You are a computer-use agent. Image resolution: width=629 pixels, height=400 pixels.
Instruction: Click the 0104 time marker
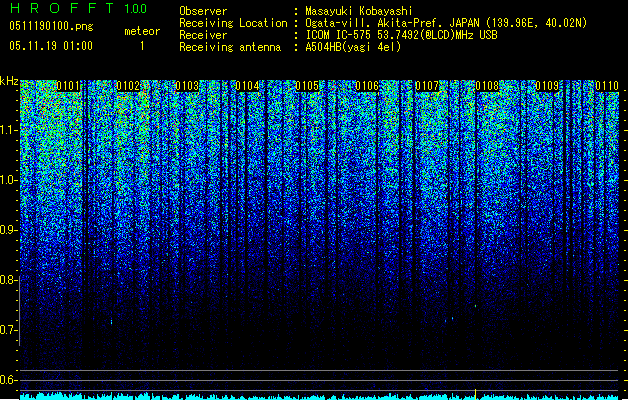(x=247, y=86)
